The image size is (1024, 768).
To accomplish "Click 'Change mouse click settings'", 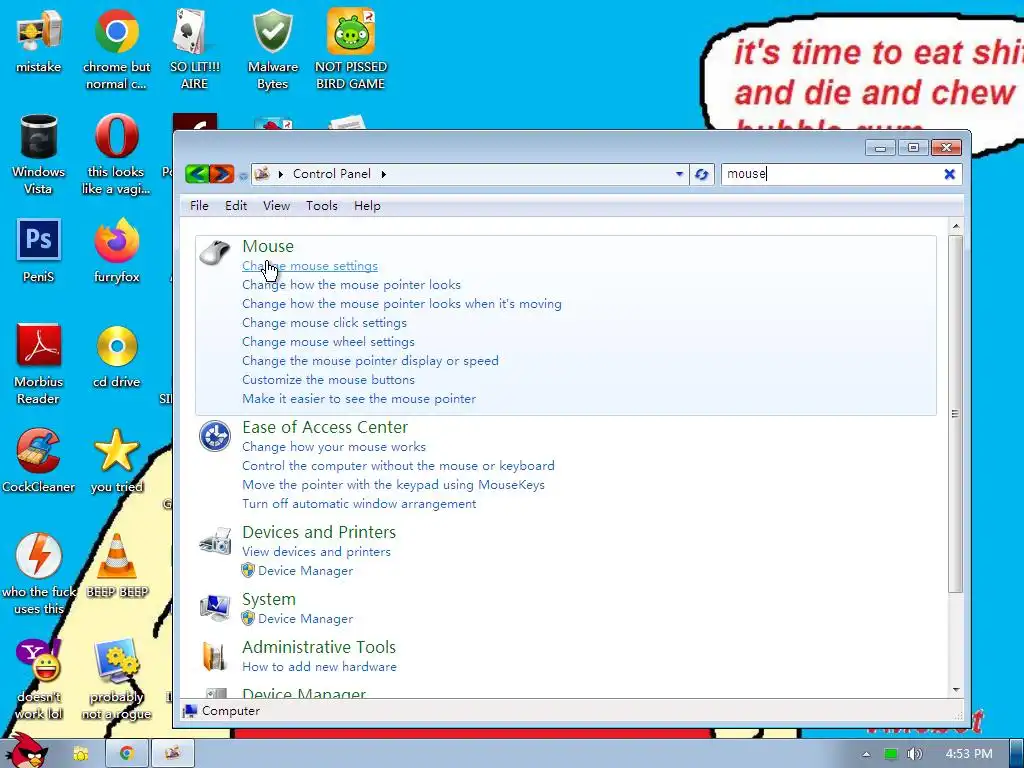I will click(325, 323).
